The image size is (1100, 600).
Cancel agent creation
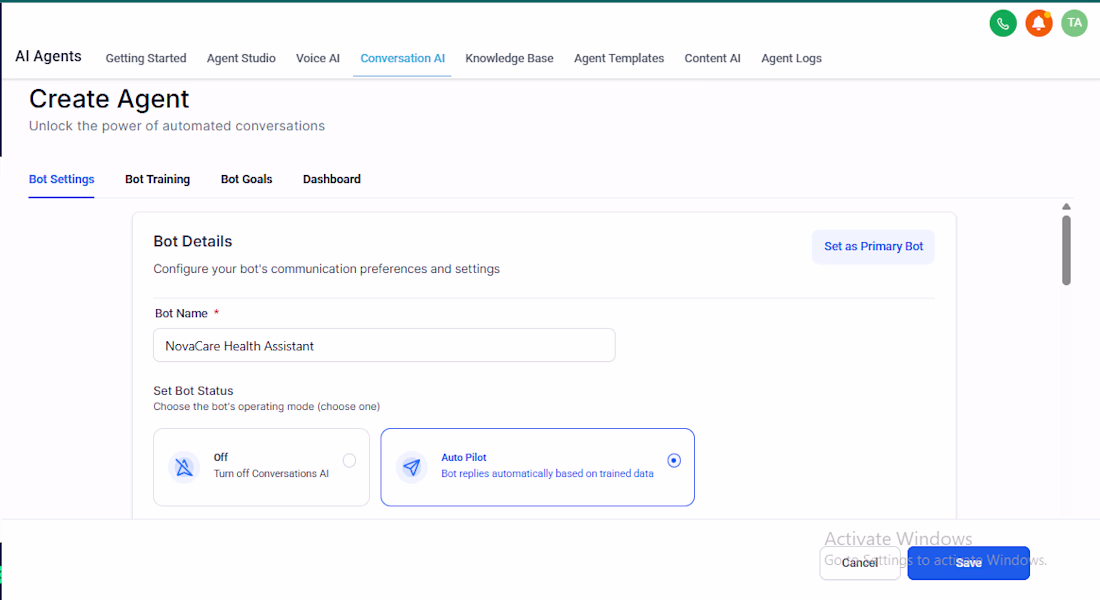point(860,563)
